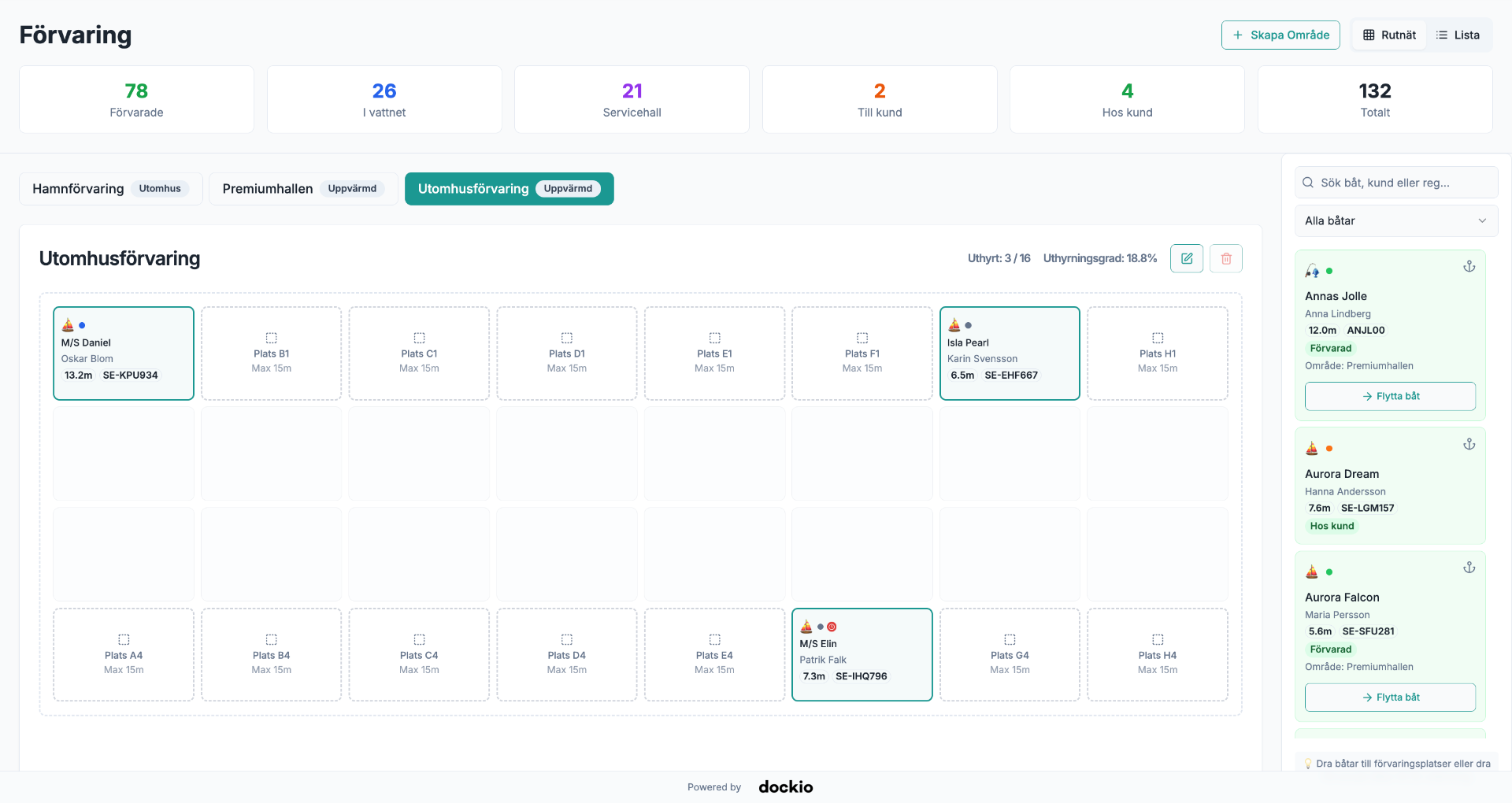Screen dimensions: 1512x803
Task: Open the Premiumhallen tab
Action: pos(303,189)
